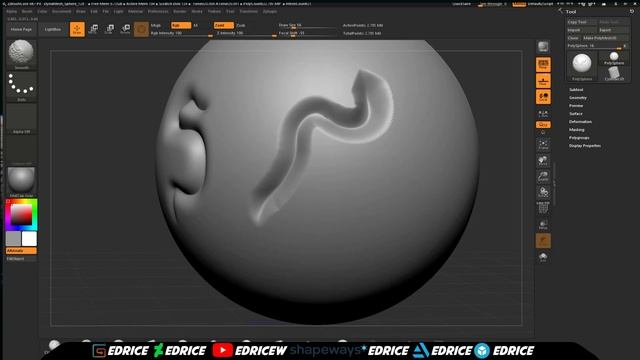Screen dimensions: 640x360
Task: Open the Document menu
Action: [x=61, y=11]
